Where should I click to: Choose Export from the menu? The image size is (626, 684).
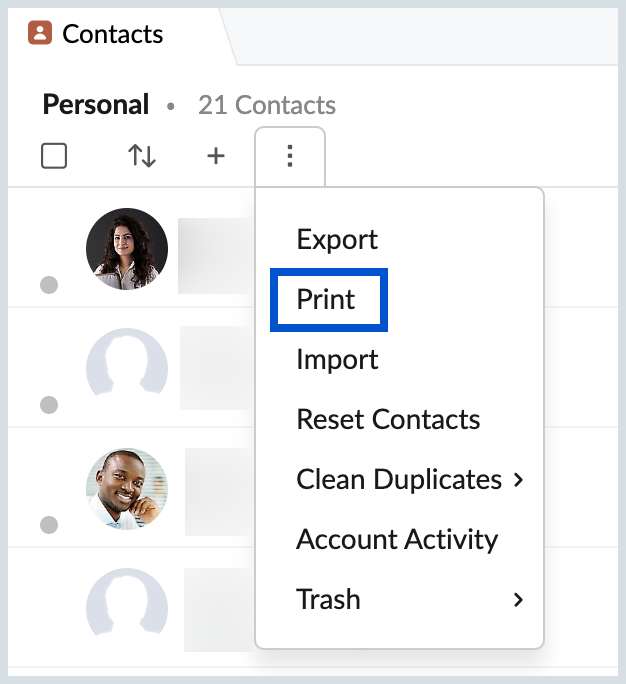337,239
